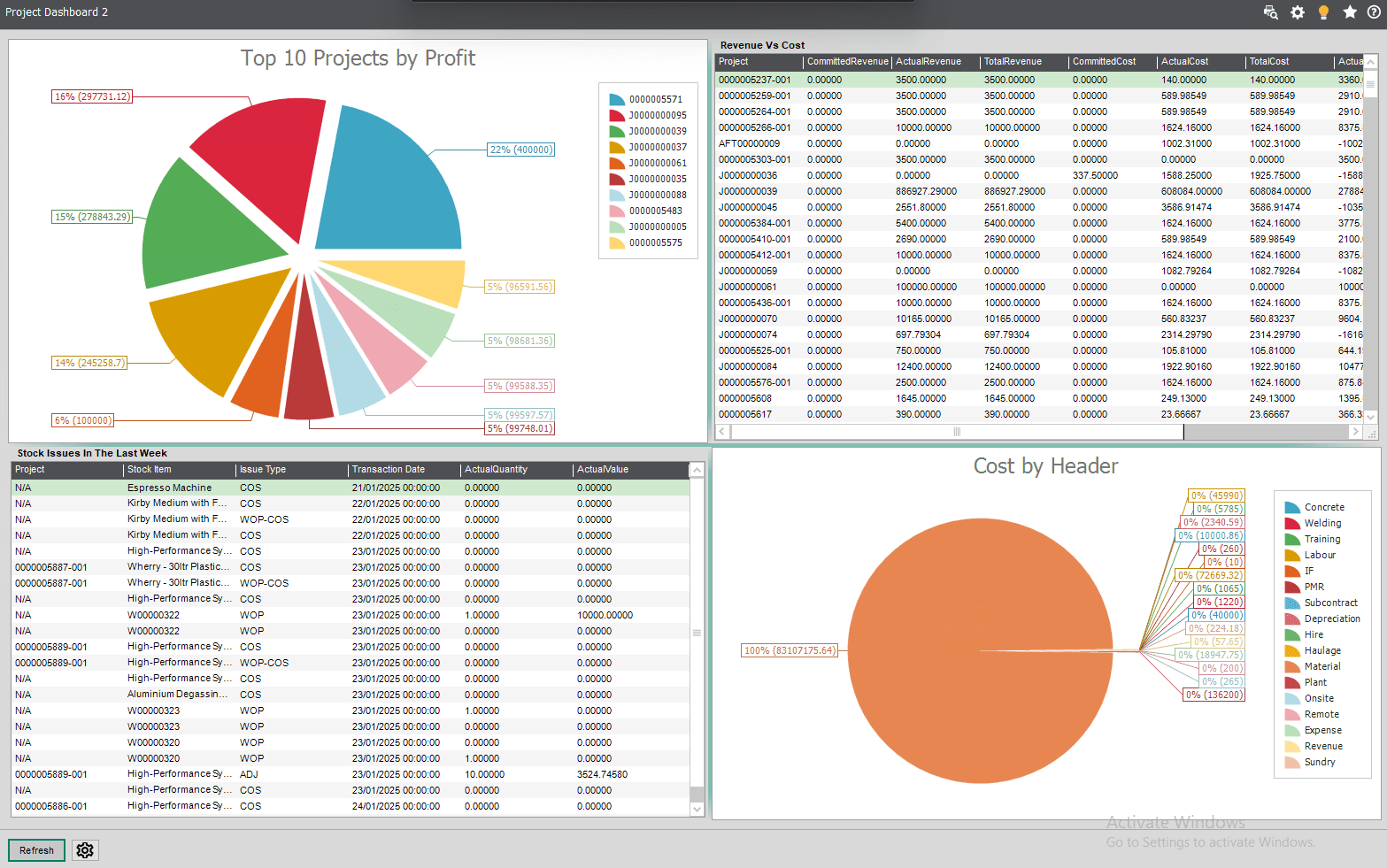
Task: Sort stock issues by Issue Type column
Action: (x=292, y=470)
